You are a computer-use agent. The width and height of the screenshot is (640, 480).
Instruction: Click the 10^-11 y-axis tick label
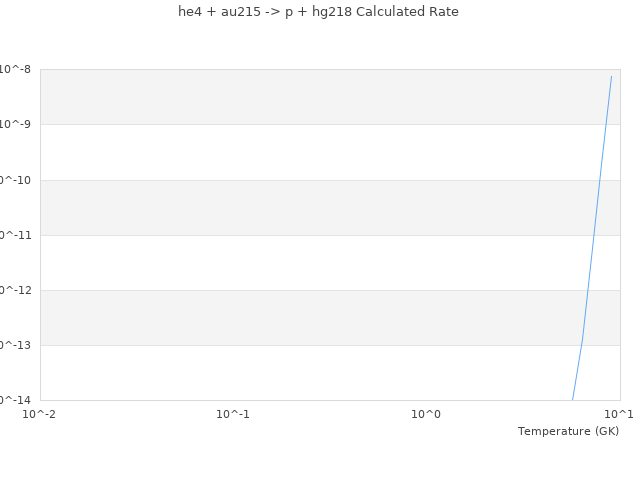14,235
